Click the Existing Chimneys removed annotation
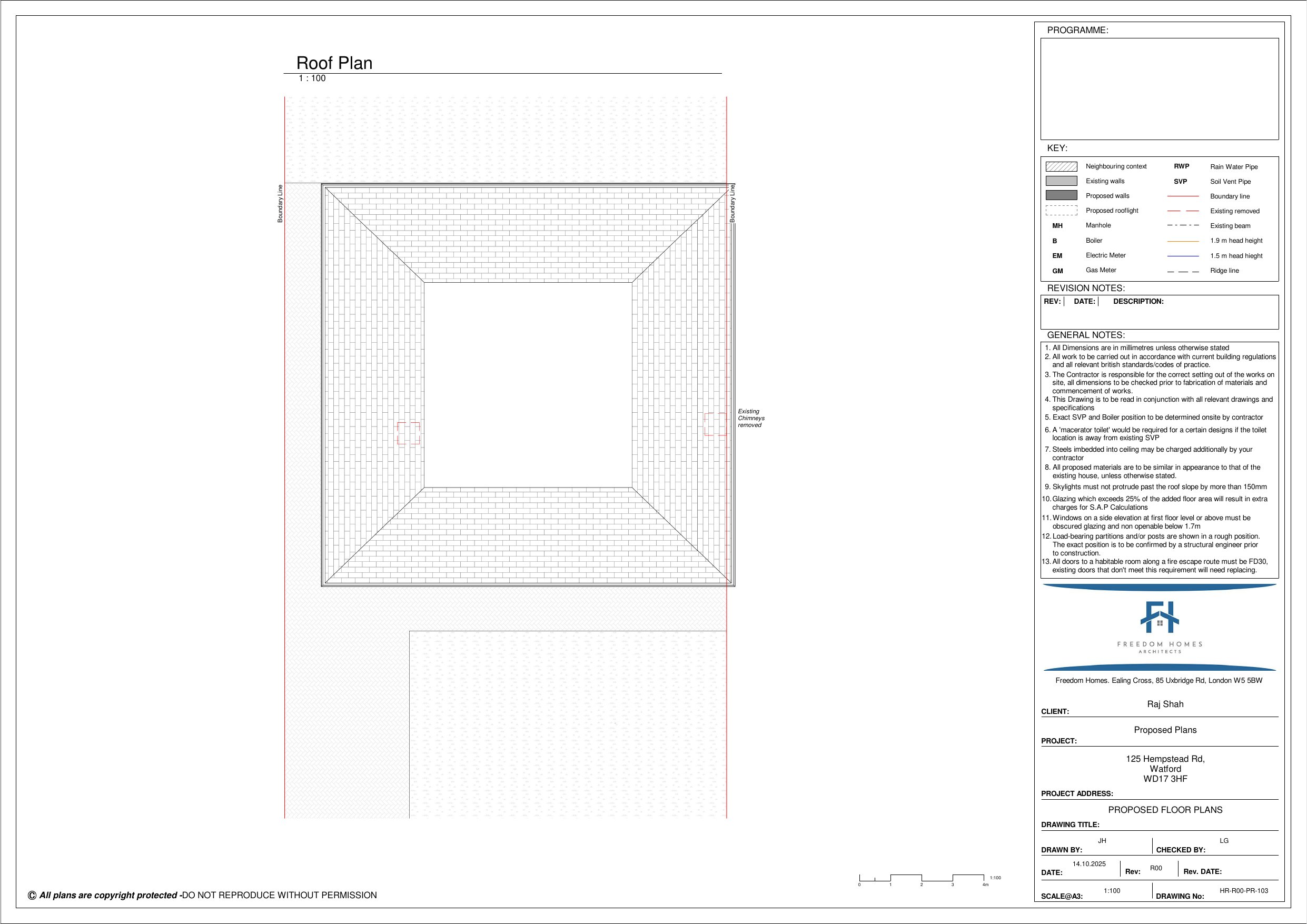 pos(750,418)
